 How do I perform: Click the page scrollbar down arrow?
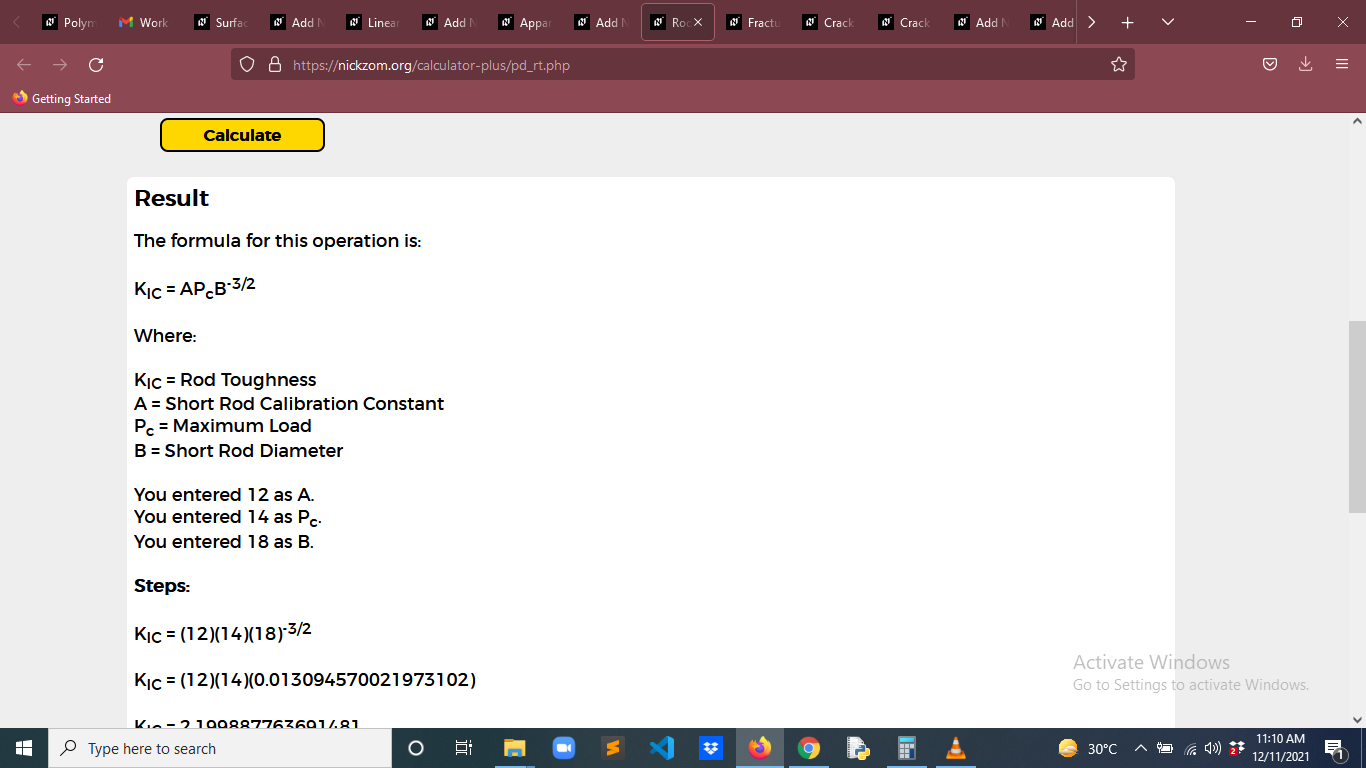[1357, 719]
